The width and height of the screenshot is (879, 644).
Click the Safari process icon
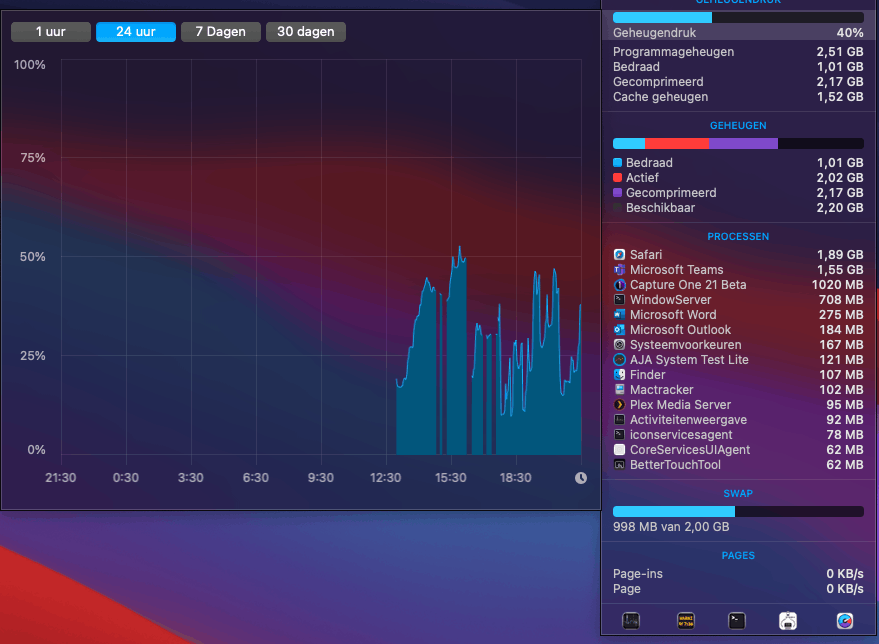(x=619, y=254)
